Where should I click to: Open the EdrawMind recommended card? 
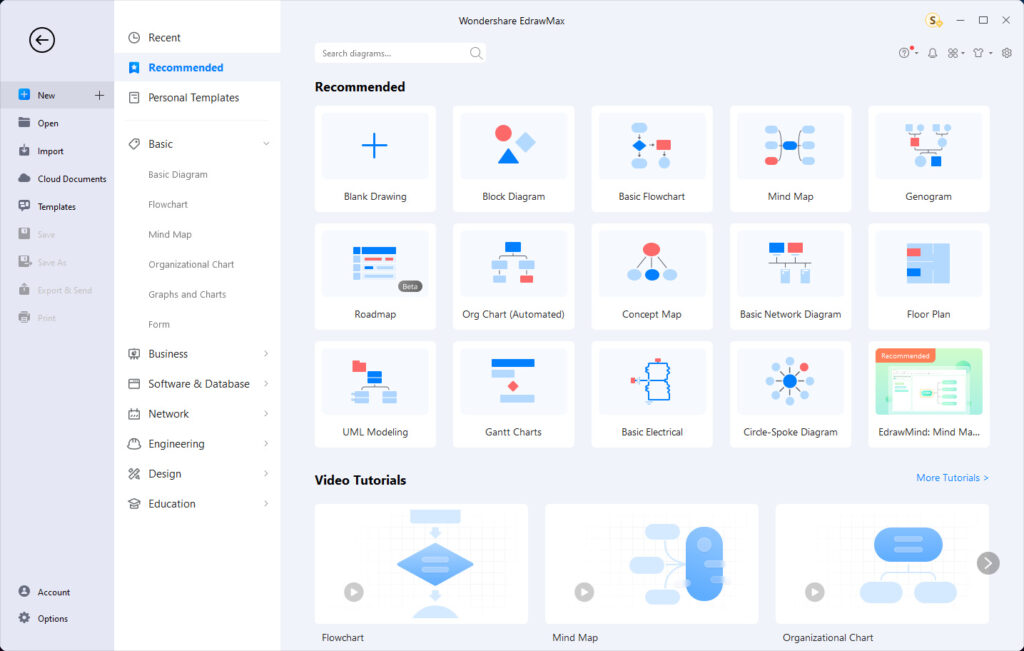929,394
